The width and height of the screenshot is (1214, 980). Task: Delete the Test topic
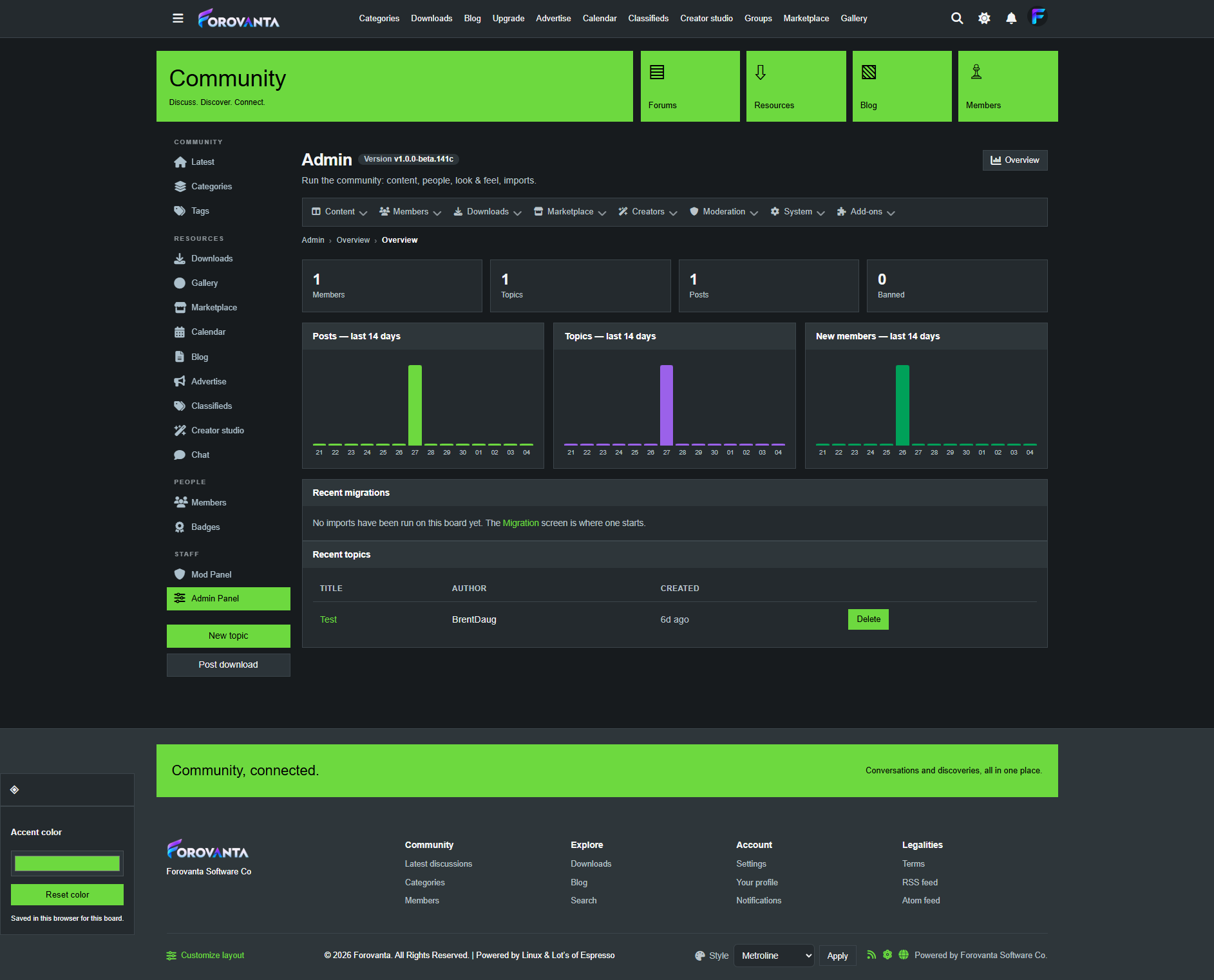[868, 619]
